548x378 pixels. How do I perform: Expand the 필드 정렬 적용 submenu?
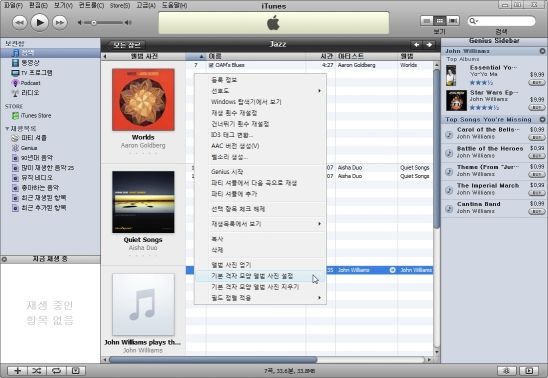tap(319, 298)
